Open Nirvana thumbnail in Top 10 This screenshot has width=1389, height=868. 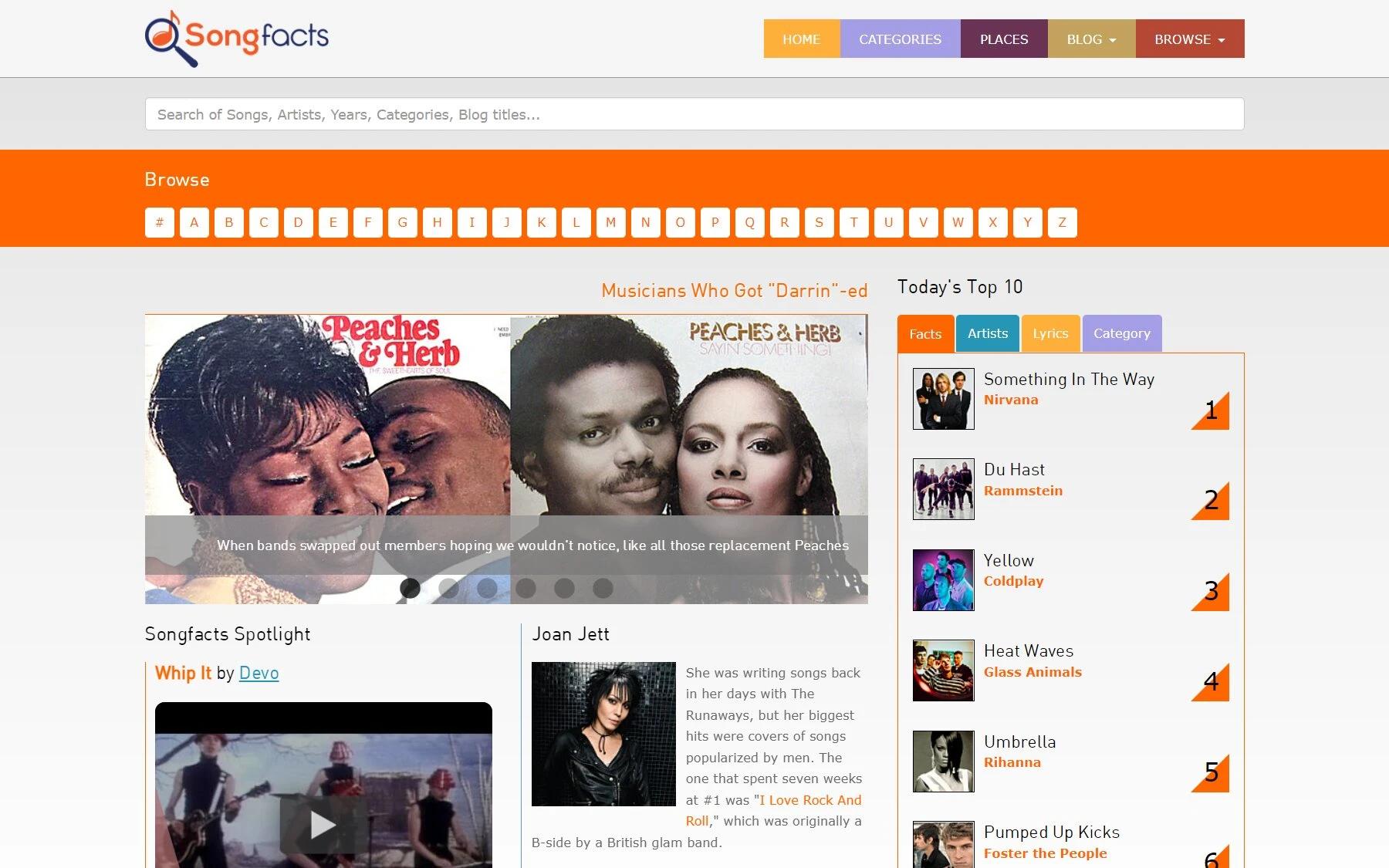943,399
